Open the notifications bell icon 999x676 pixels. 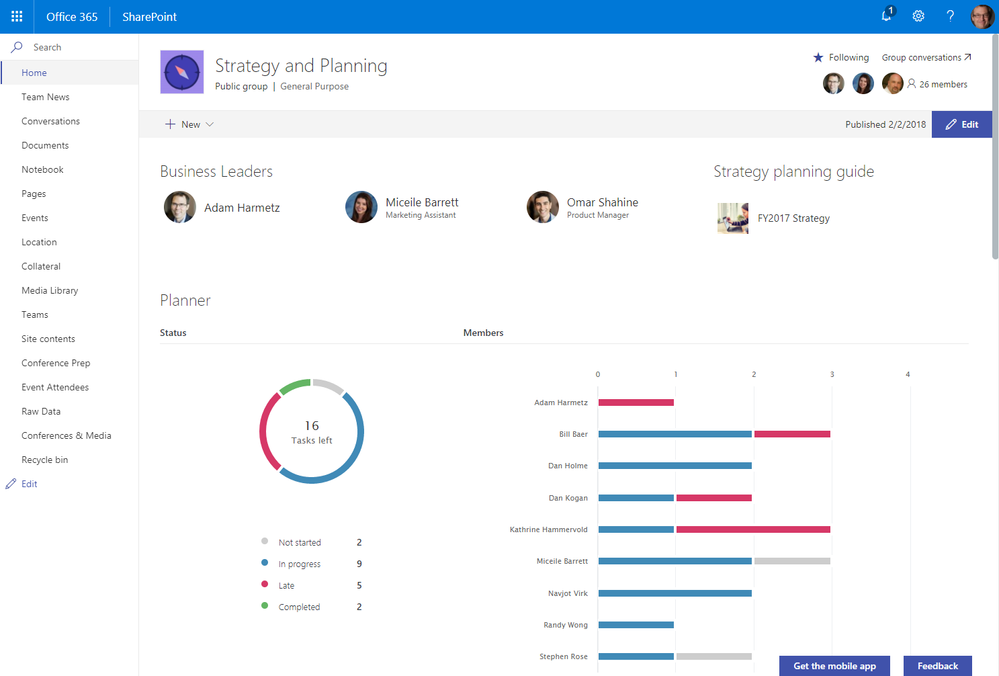tap(887, 15)
